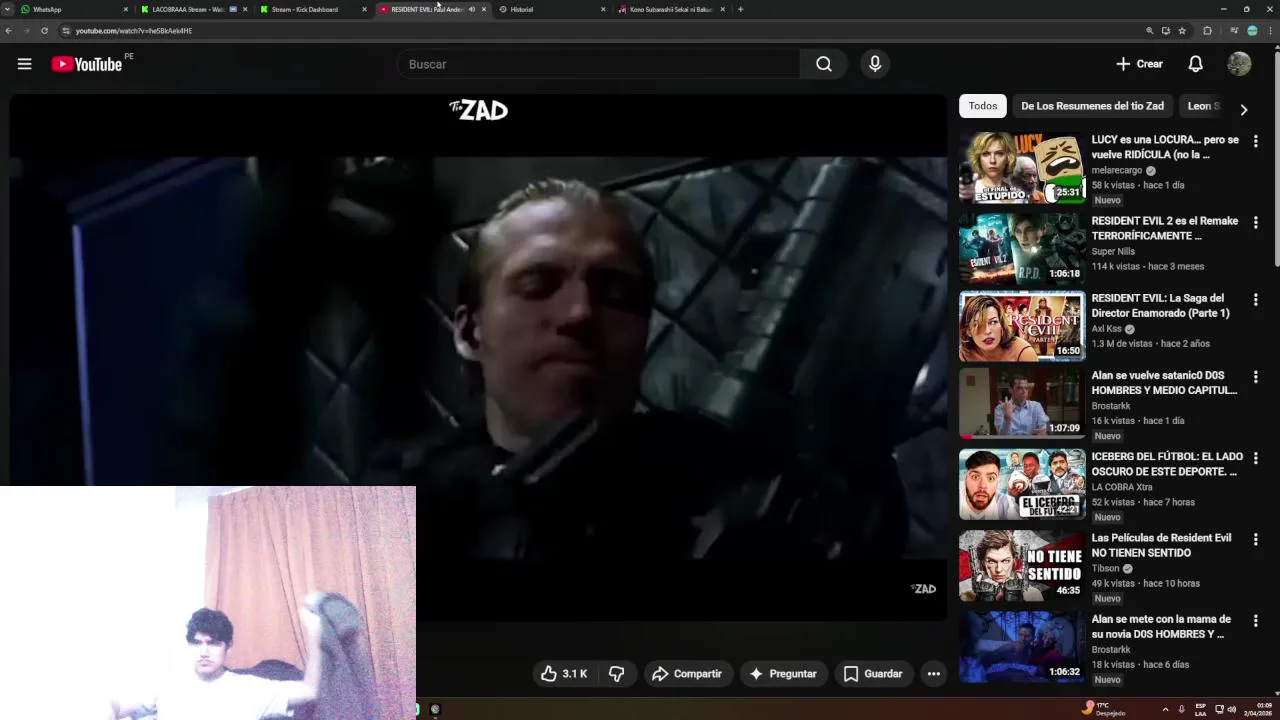Go to the YouTube home logo
Image resolution: width=1280 pixels, height=720 pixels.
(87, 64)
